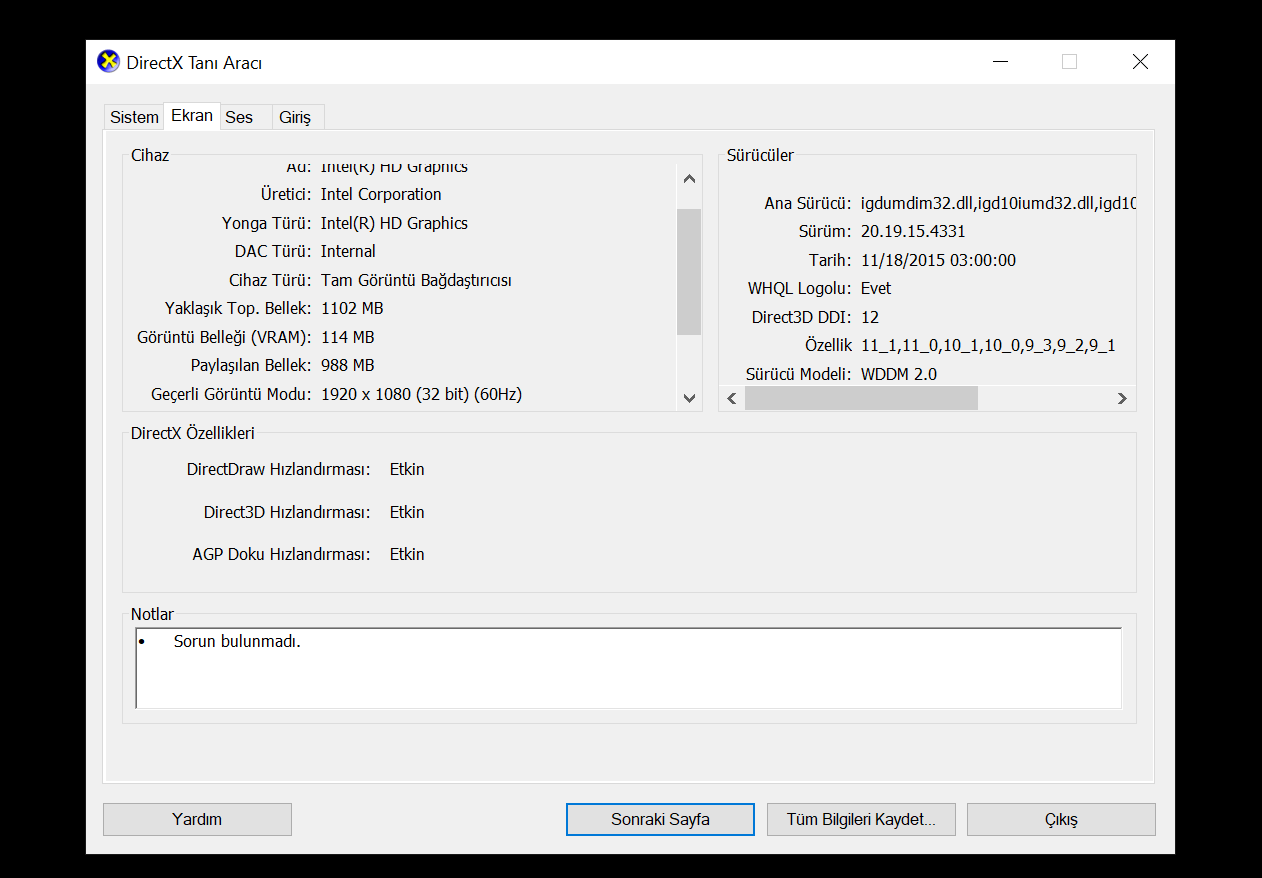Close the DirectX Tanı Aracı window
1262x878 pixels.
coord(1140,62)
